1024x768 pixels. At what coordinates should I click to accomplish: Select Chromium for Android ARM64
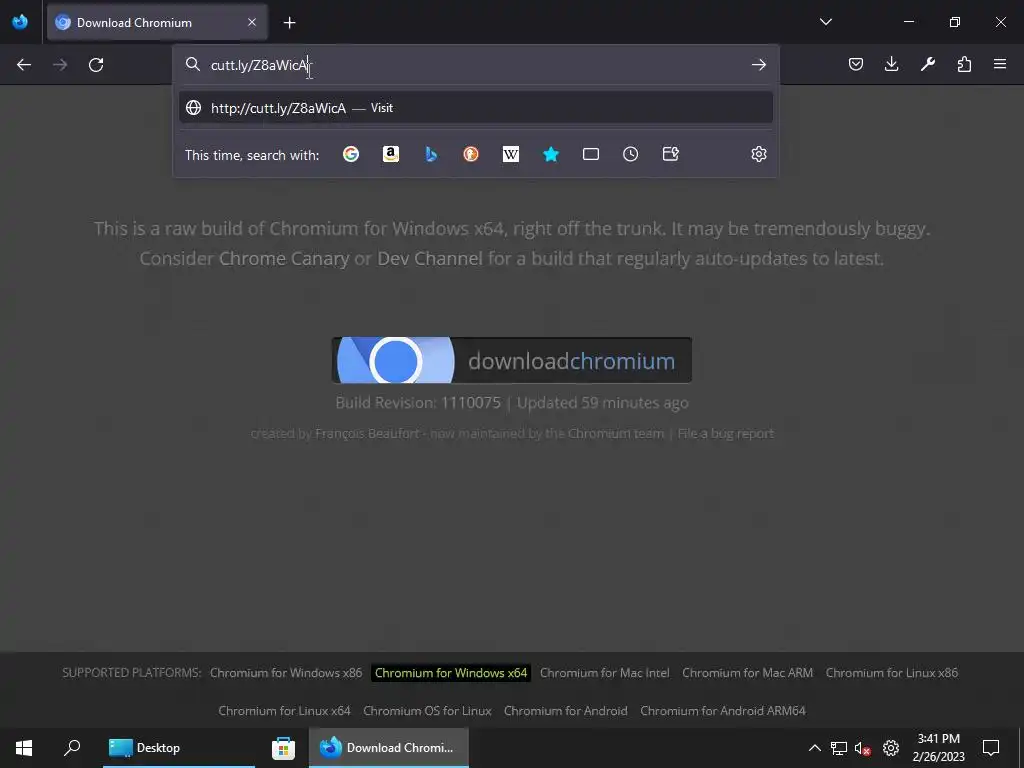[x=723, y=711]
